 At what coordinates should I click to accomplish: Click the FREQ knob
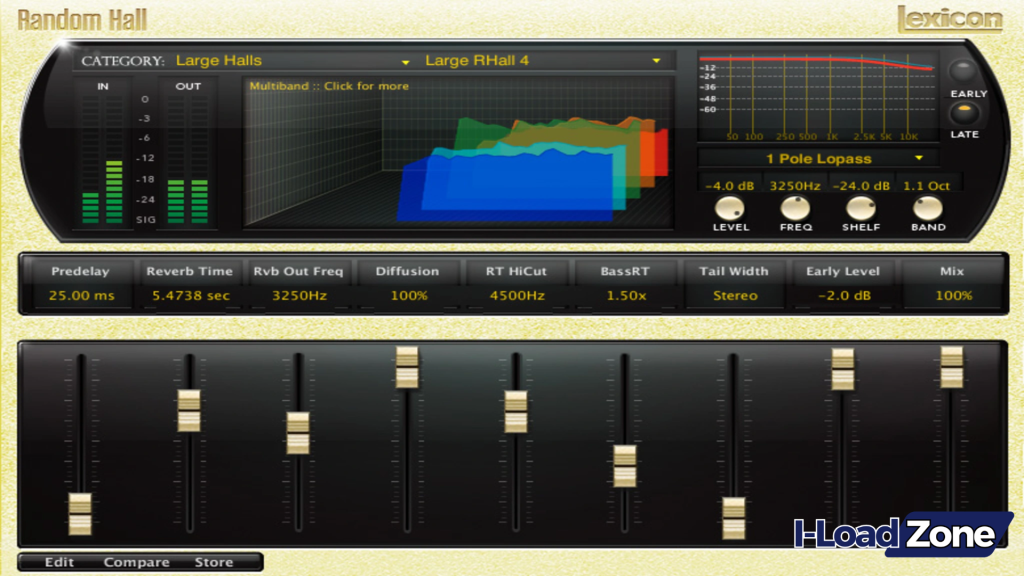click(x=795, y=208)
